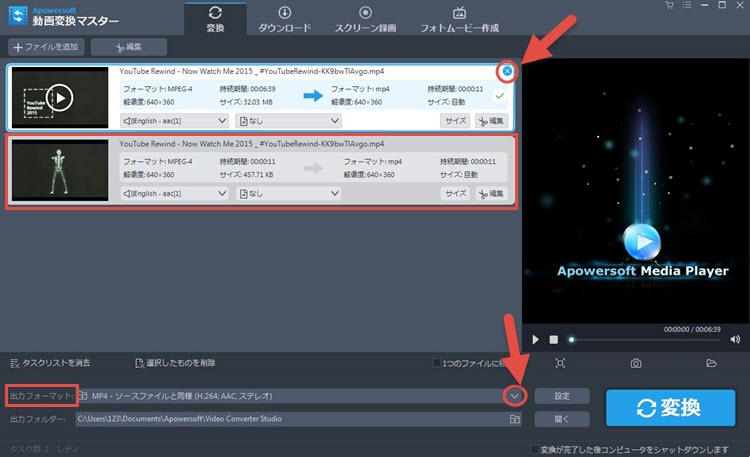
Task: Open shopping cart icon in title bar
Action: coord(669,5)
